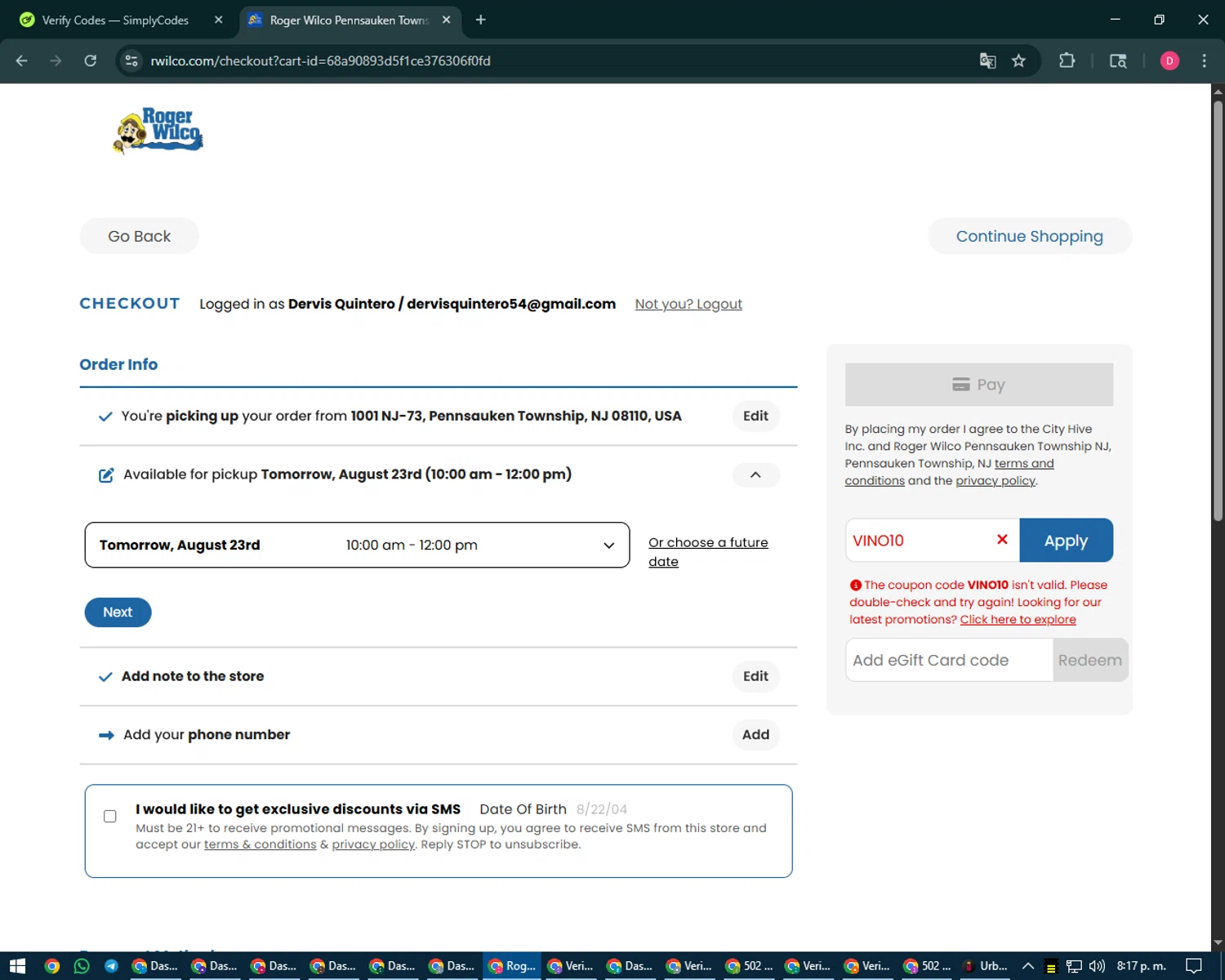Click the scrollbar down arrow

(x=1218, y=943)
